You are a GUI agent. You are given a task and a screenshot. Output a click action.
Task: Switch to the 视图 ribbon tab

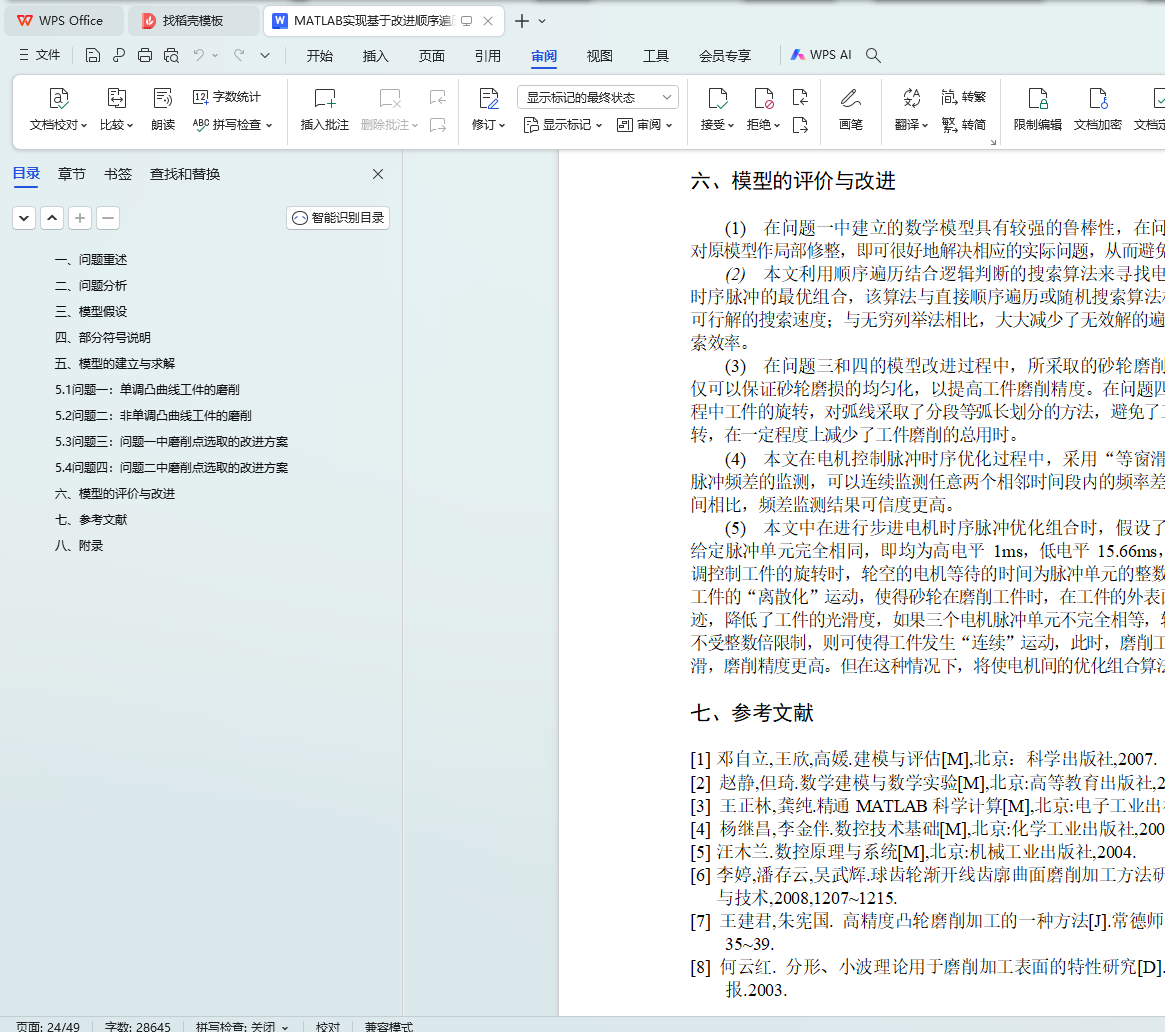tap(599, 56)
